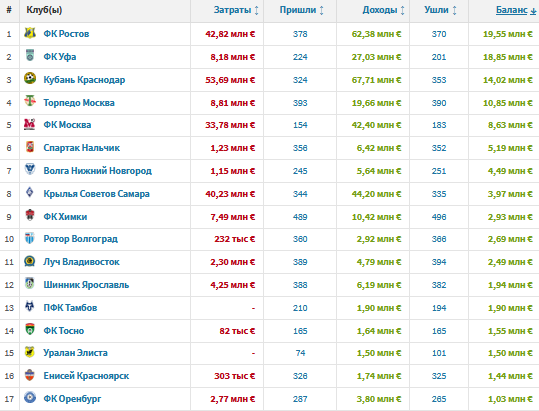The height and width of the screenshot is (411, 539).
Task: Open the Луч Владивосток club link
Action: coord(81,262)
